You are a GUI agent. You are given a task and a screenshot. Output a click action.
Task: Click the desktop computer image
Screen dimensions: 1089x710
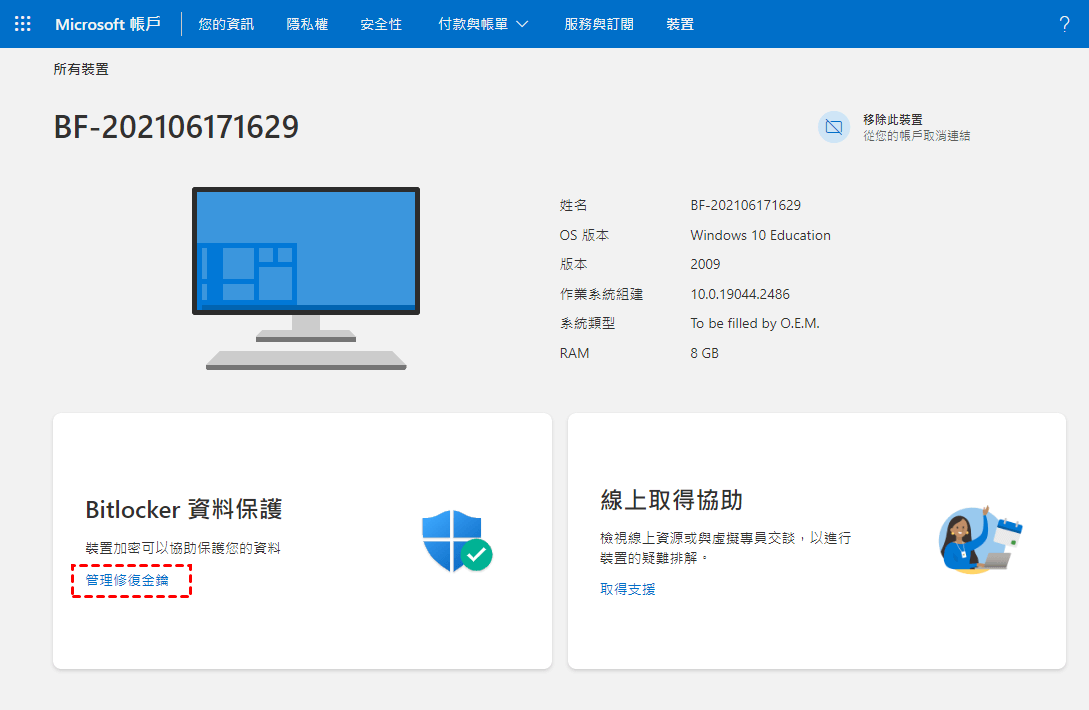(x=306, y=277)
